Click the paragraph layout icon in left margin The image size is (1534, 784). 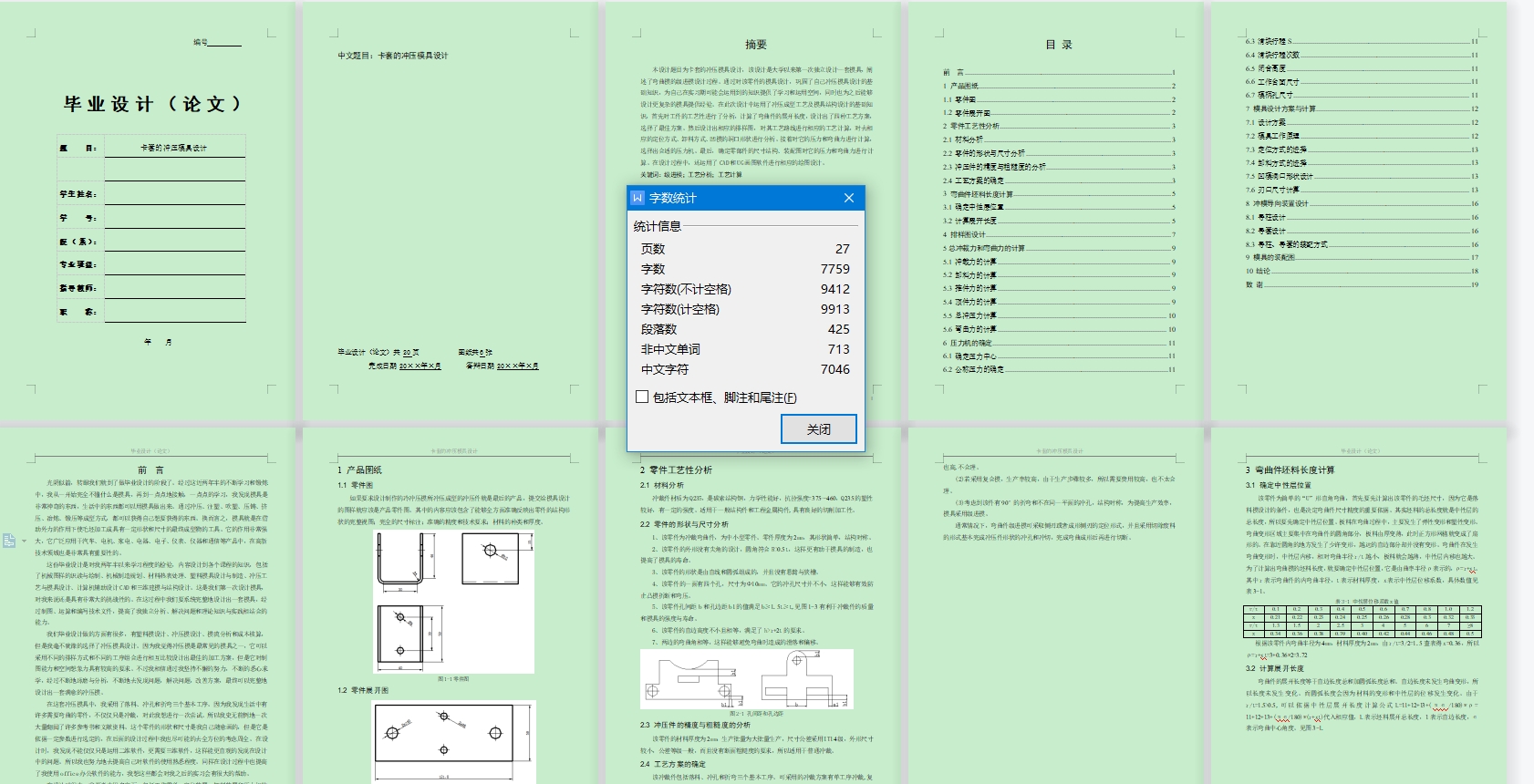pos(9,541)
